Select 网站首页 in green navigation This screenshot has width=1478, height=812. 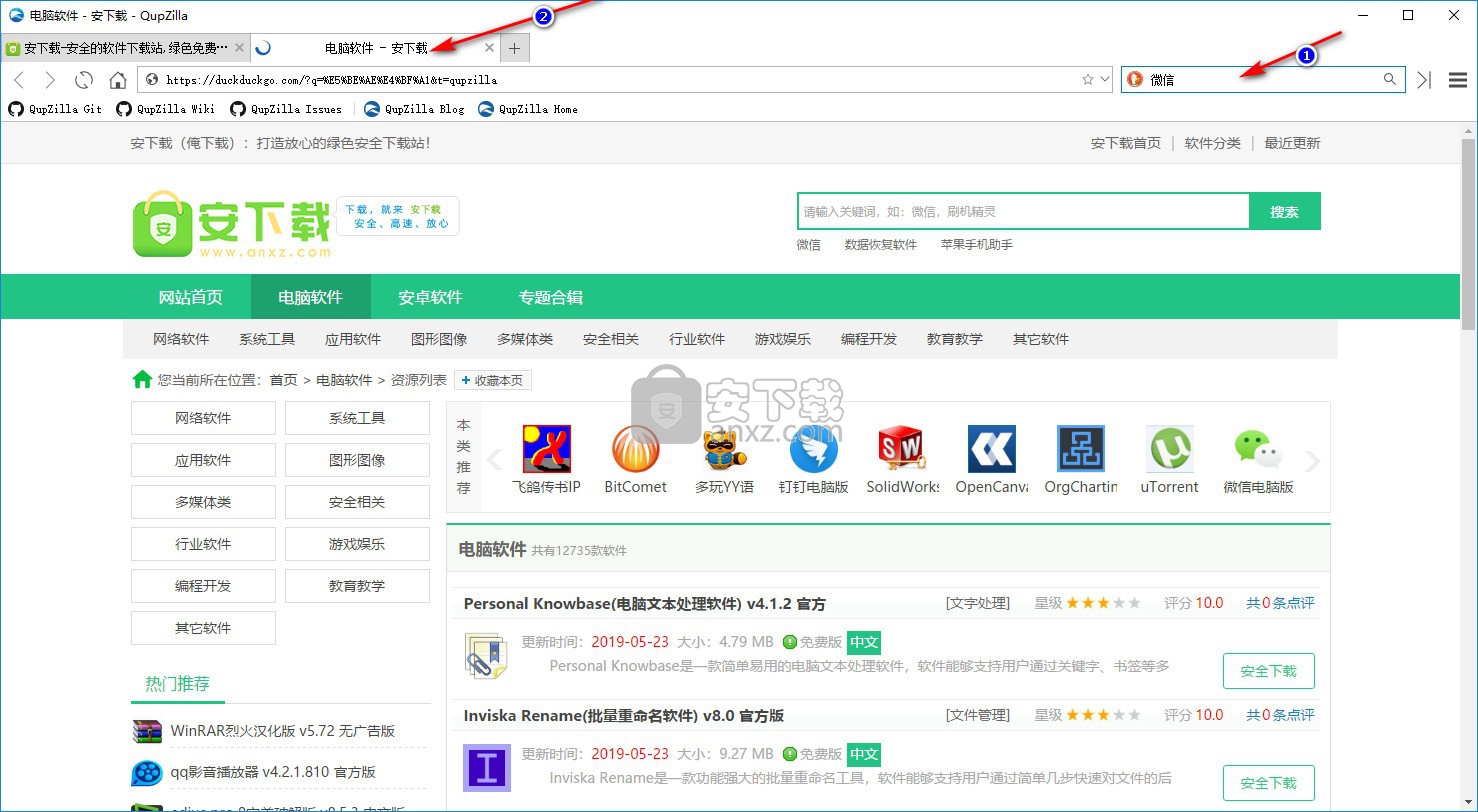click(190, 297)
